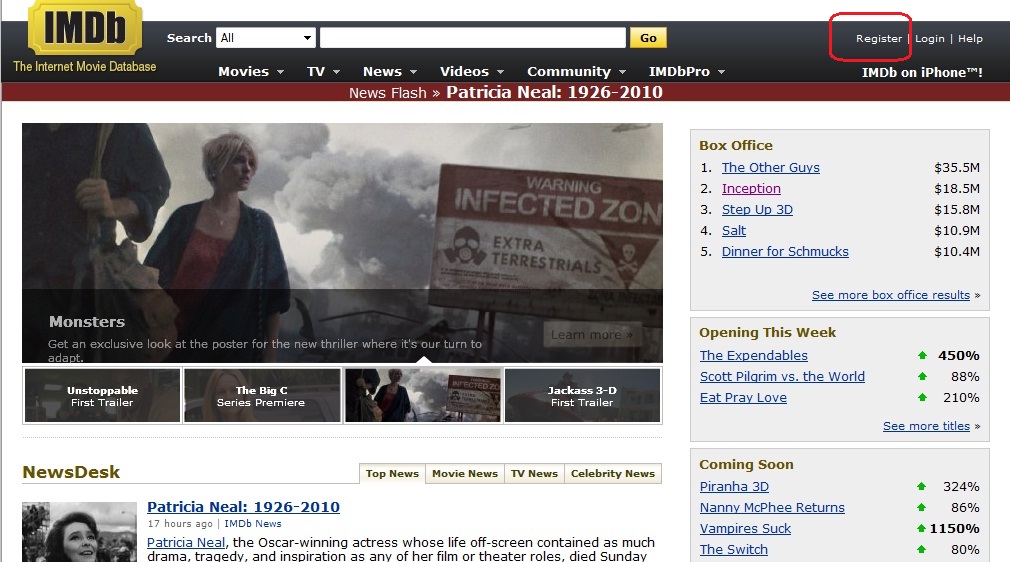Click the $35.5M gross for The Other Guys

[957, 168]
